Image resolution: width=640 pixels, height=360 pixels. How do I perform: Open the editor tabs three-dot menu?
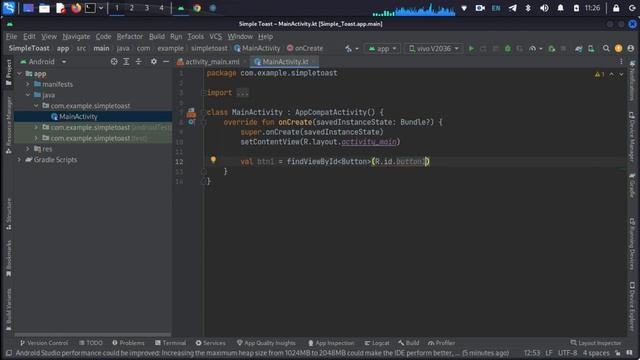tap(621, 62)
